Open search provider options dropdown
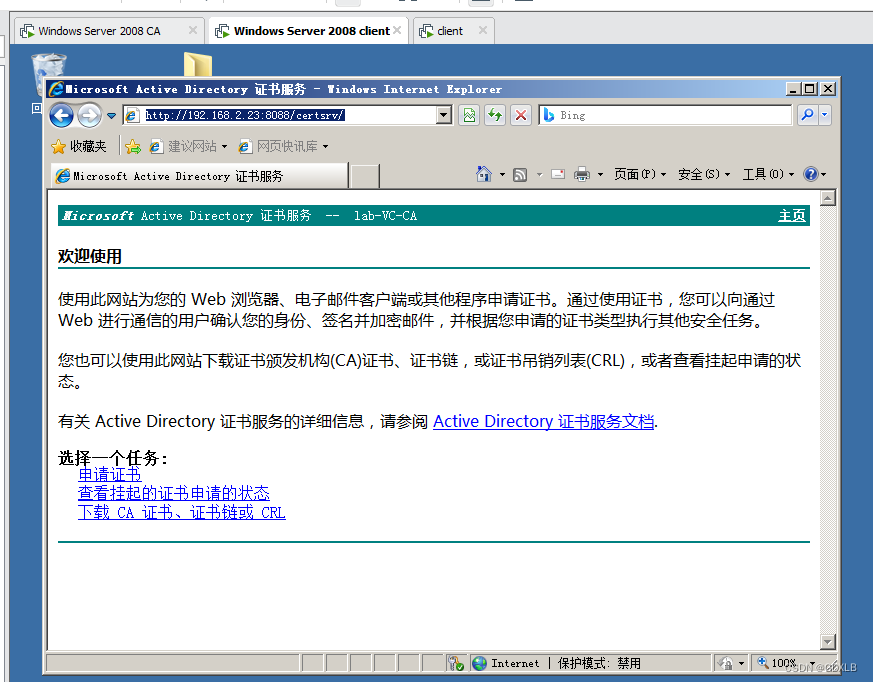The width and height of the screenshot is (873, 682). click(825, 115)
